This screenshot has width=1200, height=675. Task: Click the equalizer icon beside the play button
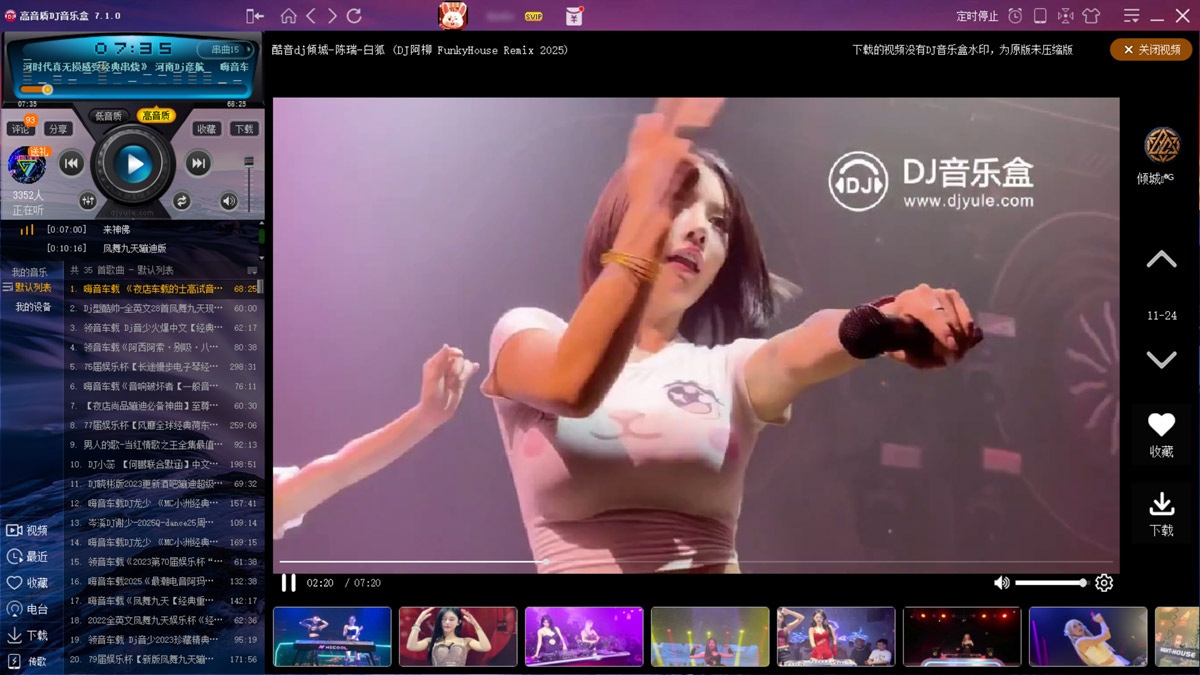pyautogui.click(x=88, y=201)
